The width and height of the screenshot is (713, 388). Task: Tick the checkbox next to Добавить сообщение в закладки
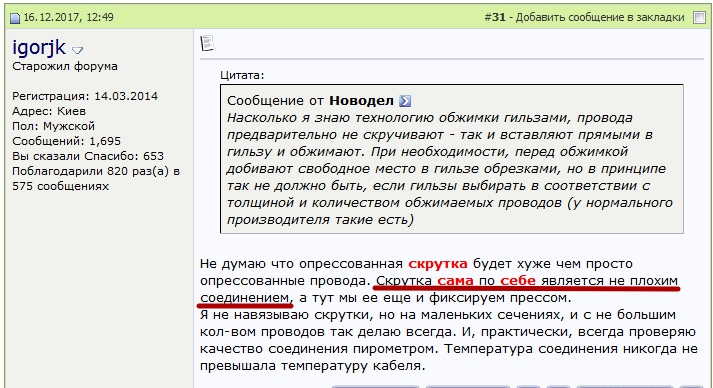click(x=699, y=17)
